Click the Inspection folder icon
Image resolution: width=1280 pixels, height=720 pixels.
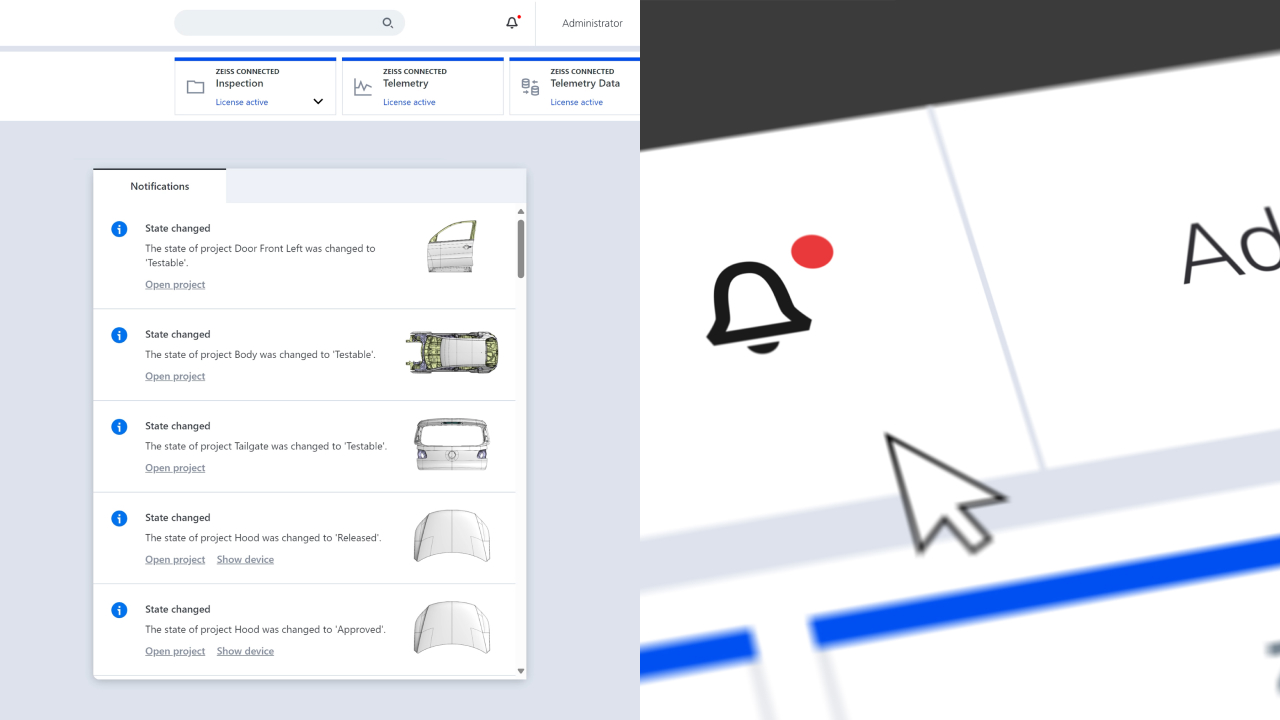tap(196, 87)
